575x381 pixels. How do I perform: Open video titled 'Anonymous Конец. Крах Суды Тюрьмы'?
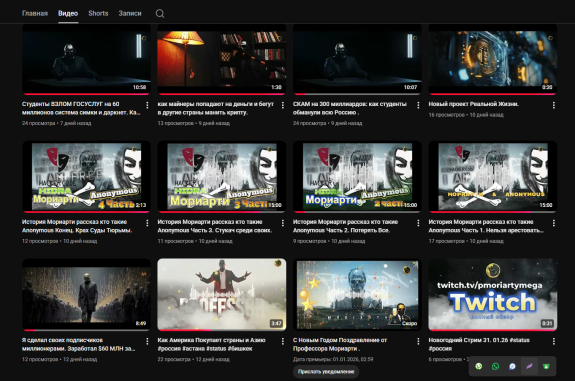click(77, 226)
